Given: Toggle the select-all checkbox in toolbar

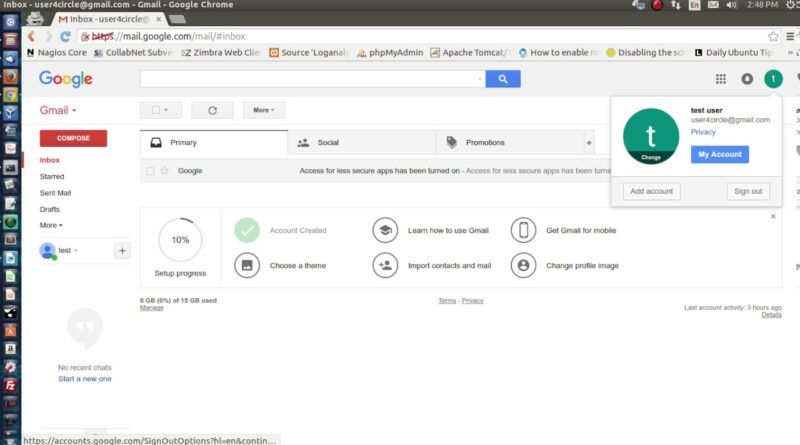Looking at the screenshot, I should (156, 110).
